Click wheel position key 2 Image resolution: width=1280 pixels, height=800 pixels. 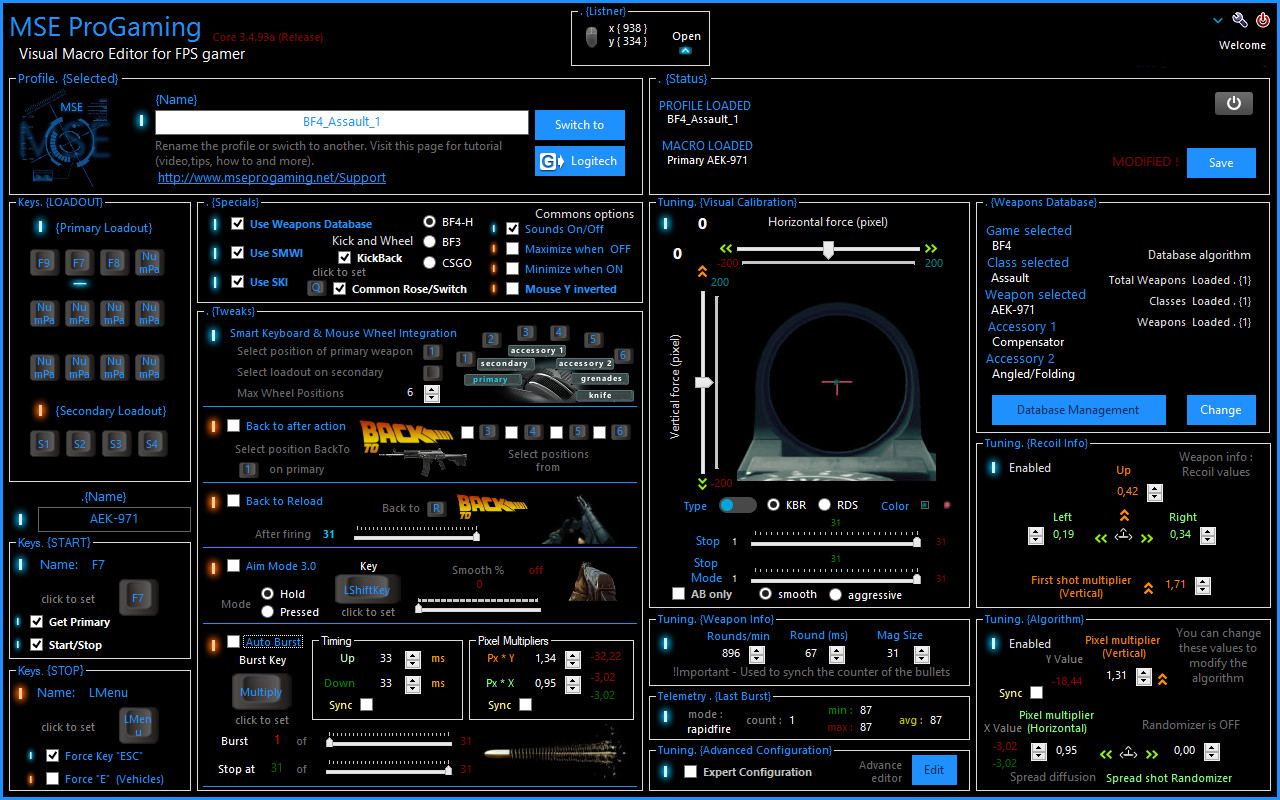pos(490,340)
